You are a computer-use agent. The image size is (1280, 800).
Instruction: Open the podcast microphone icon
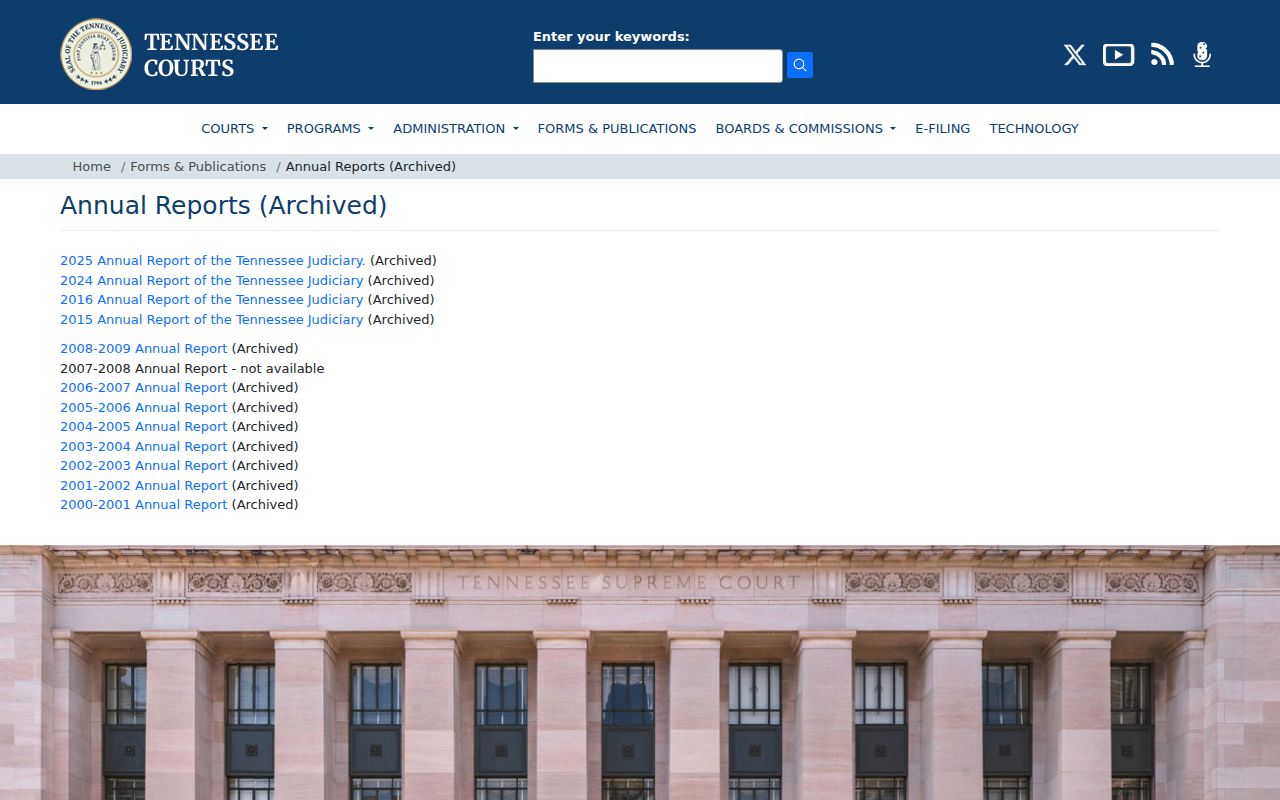[x=1202, y=55]
